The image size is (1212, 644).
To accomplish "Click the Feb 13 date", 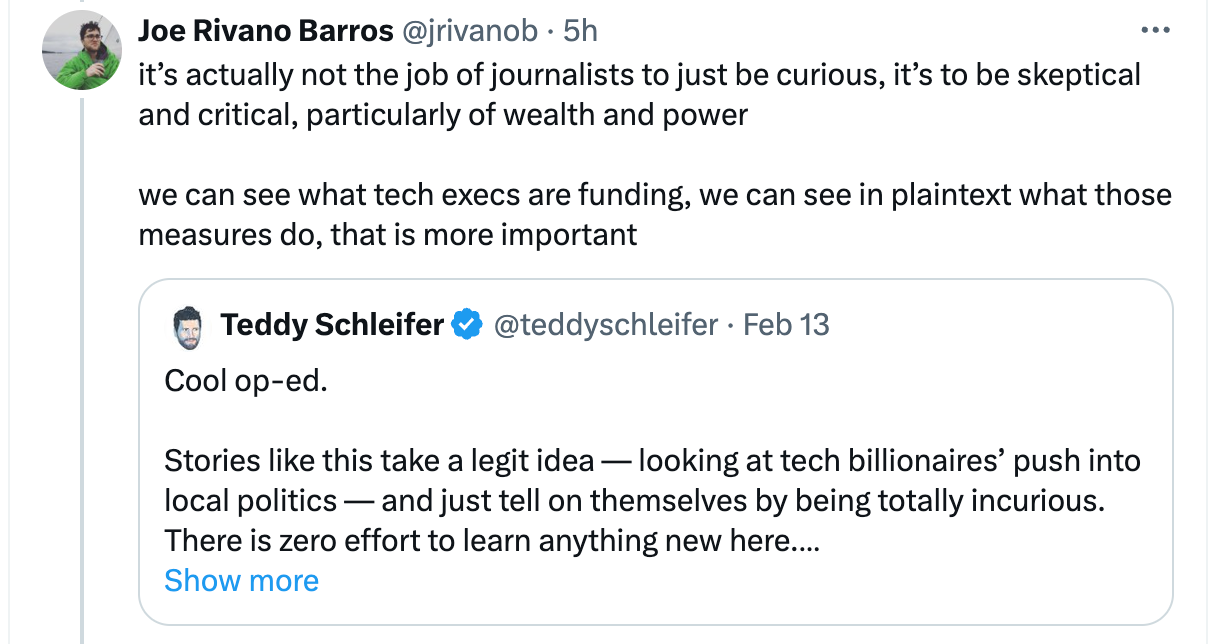I will (x=787, y=325).
